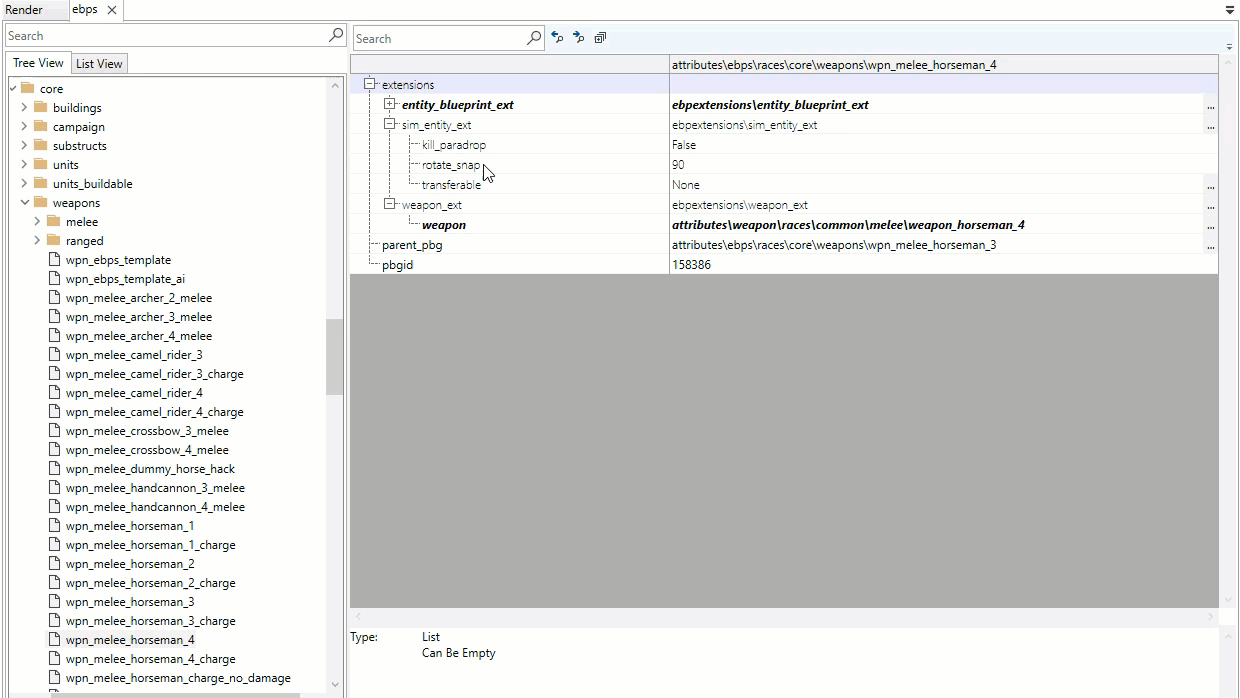Expand the ranged subfolder

[x=37, y=241]
